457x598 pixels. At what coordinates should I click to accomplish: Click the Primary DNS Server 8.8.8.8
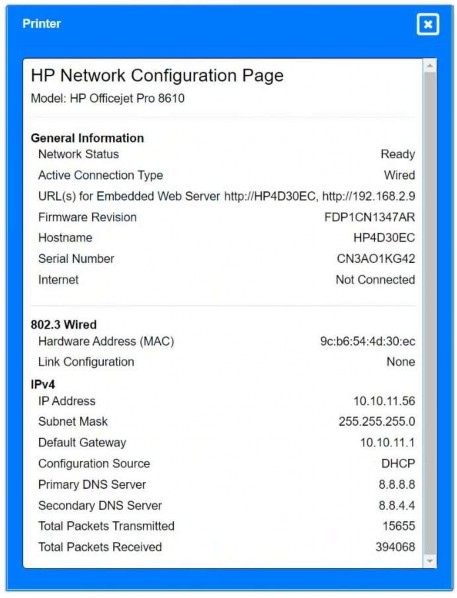click(397, 484)
